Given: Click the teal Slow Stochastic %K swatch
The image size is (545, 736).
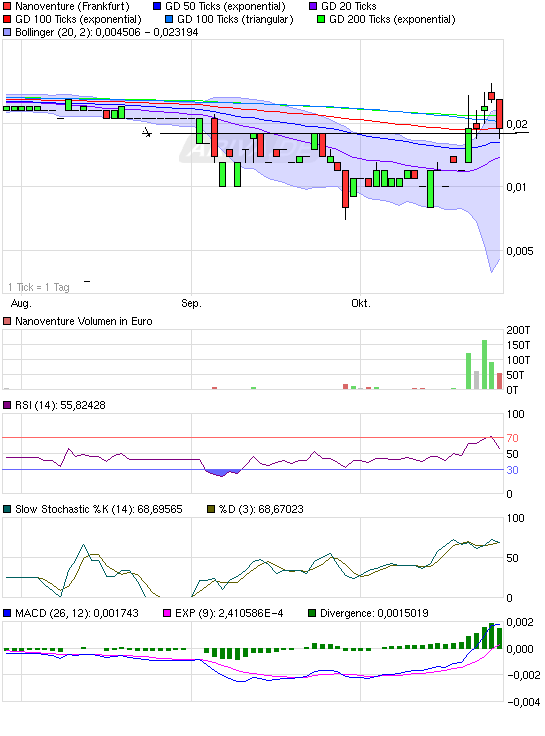Looking at the screenshot, I should 7,509.
